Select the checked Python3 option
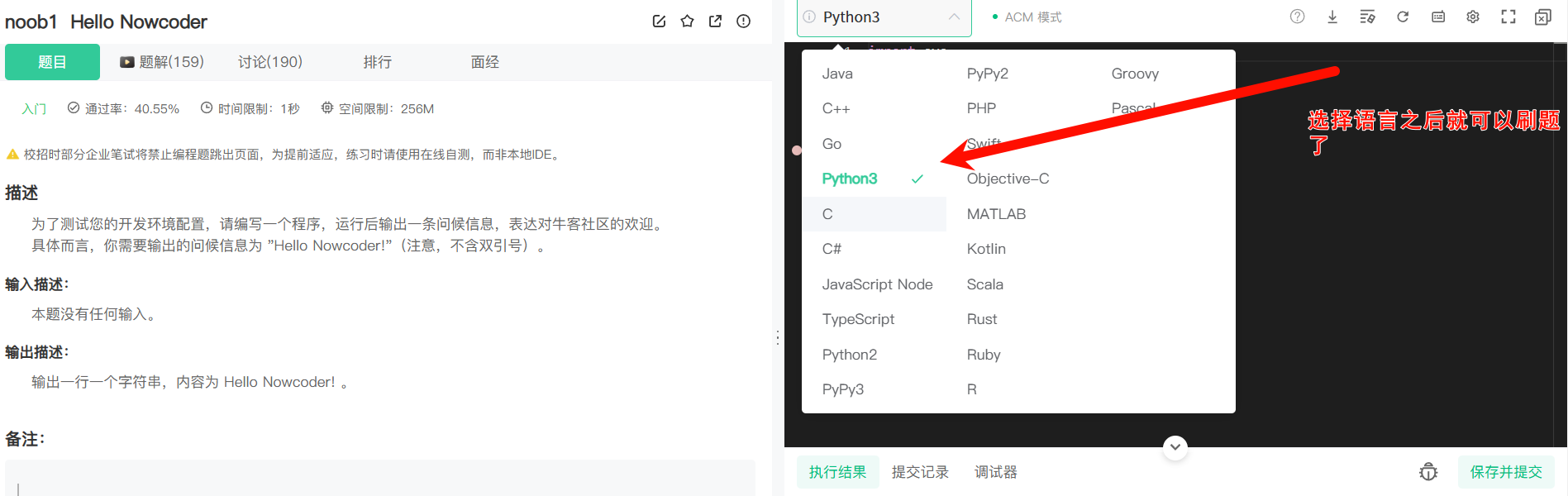The width and height of the screenshot is (1568, 496). (874, 179)
